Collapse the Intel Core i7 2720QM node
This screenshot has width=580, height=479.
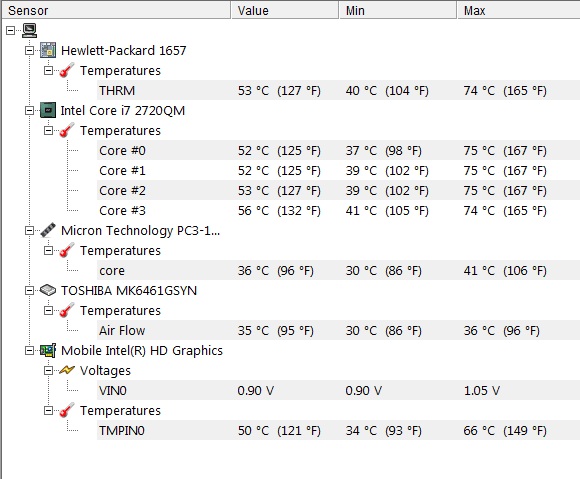(29, 110)
